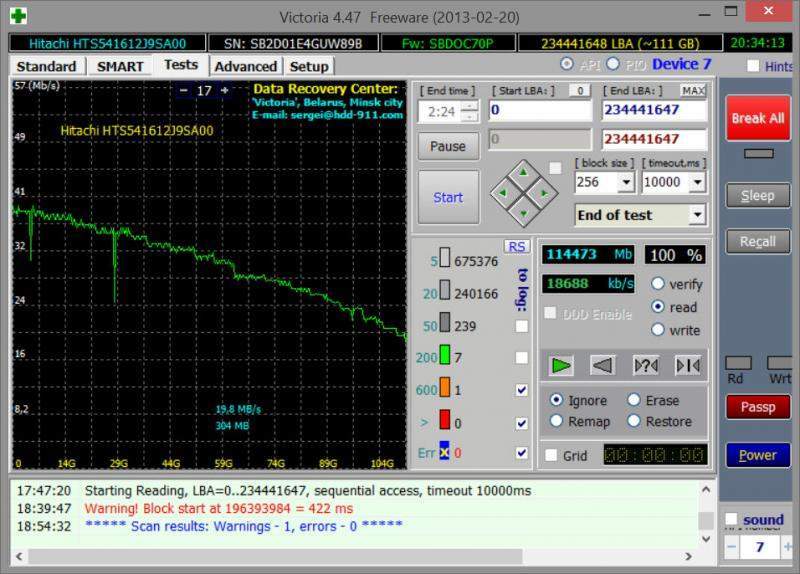Click the forward play scan direction icon
The image size is (800, 574).
562,365
